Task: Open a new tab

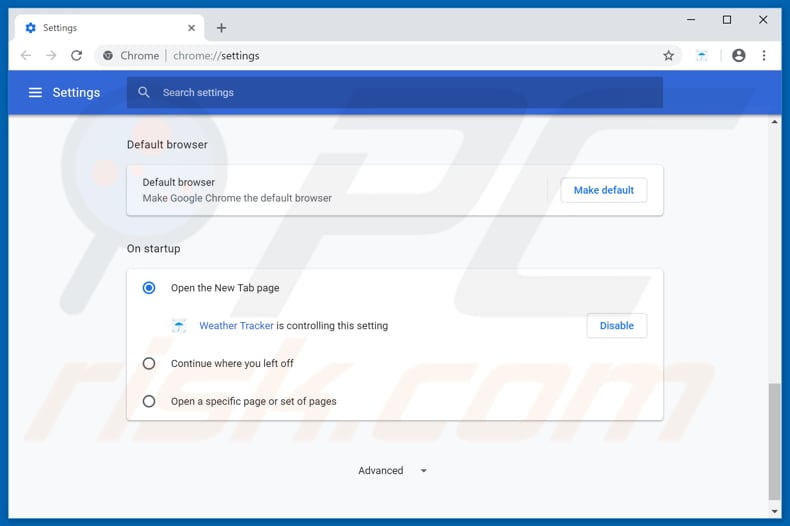Action: coord(221,28)
